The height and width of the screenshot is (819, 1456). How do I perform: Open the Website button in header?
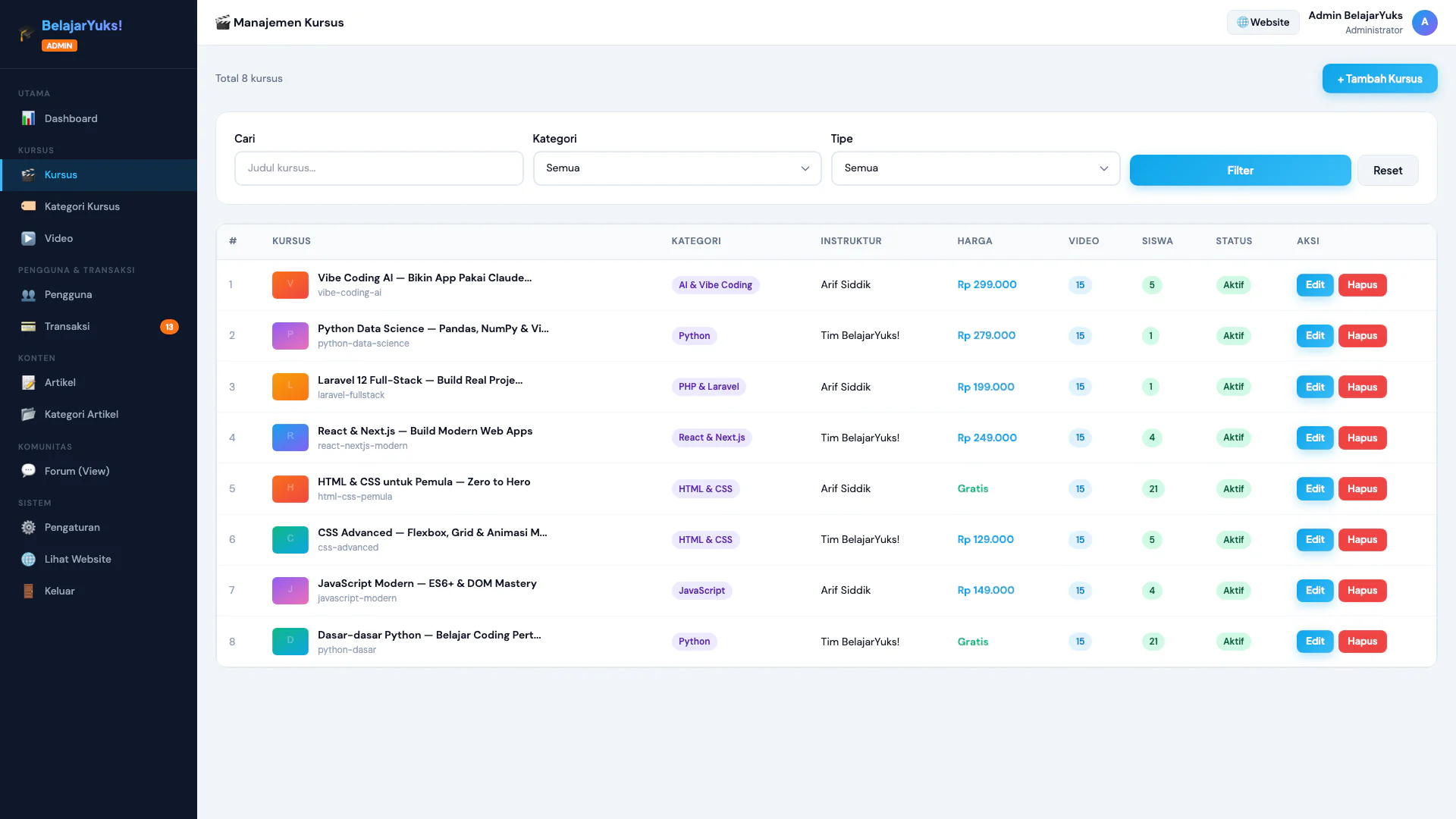coord(1263,22)
